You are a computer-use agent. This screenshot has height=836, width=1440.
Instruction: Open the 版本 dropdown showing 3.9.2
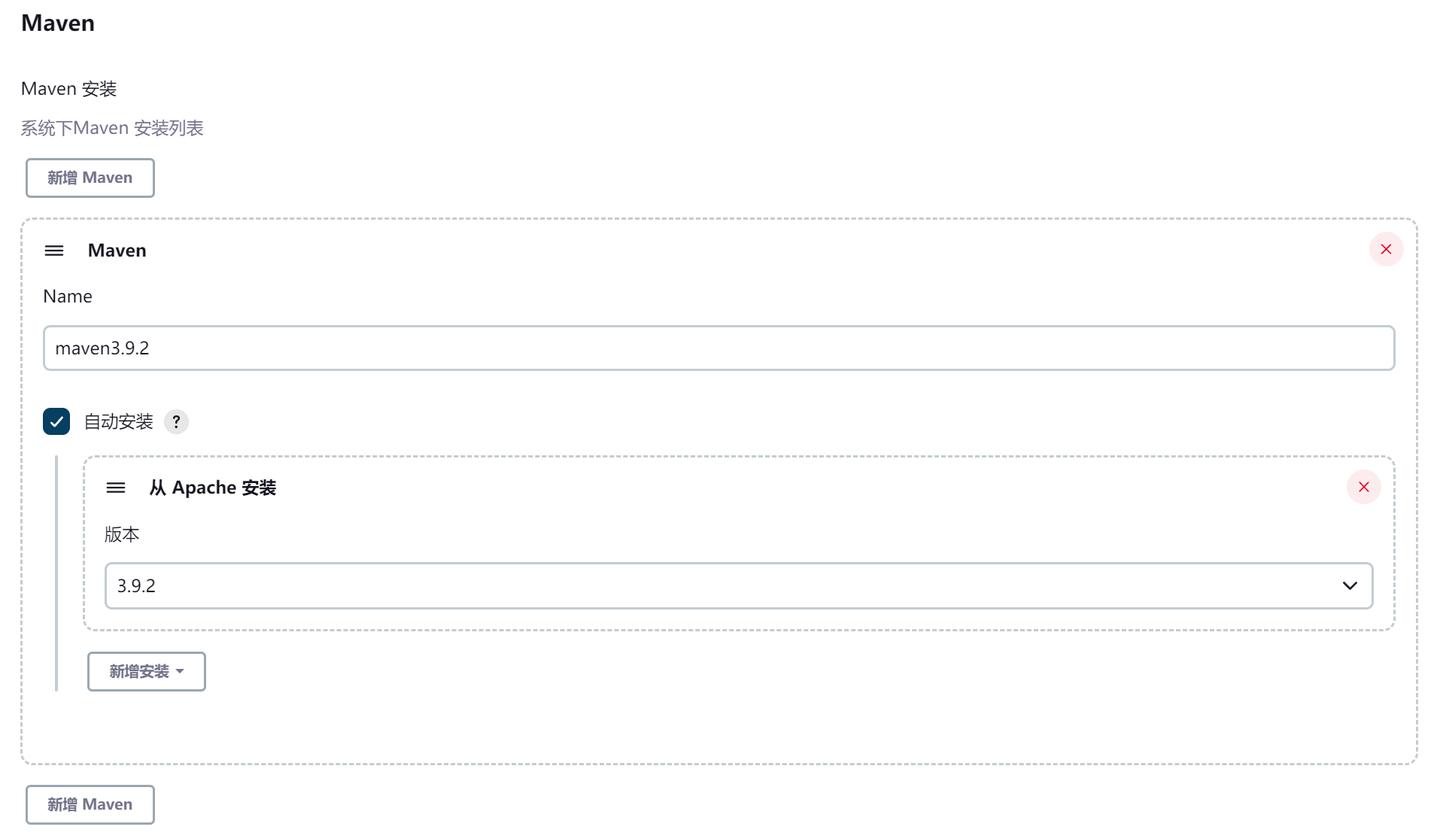point(720,586)
